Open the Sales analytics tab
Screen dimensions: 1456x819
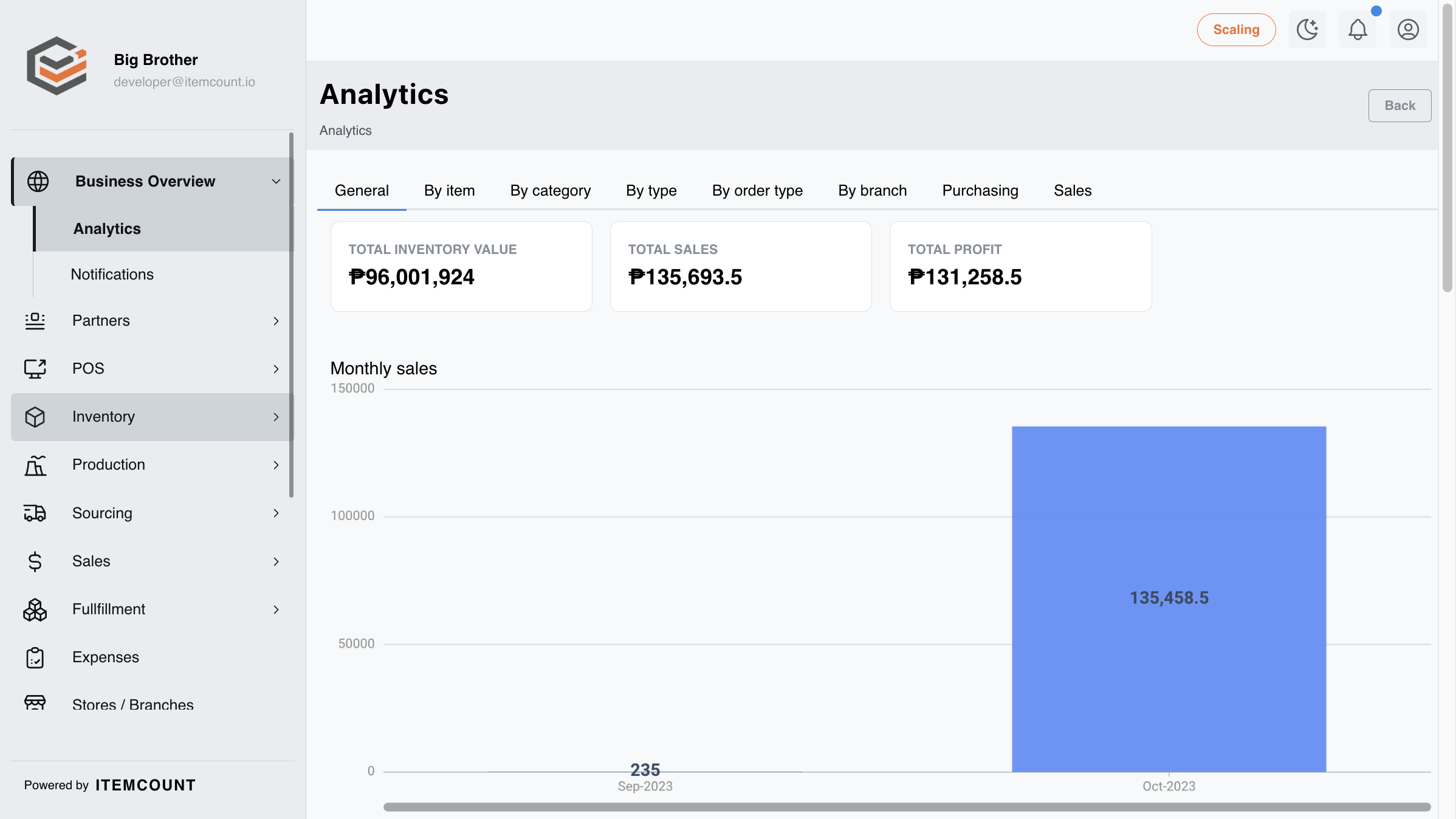[x=1073, y=191]
